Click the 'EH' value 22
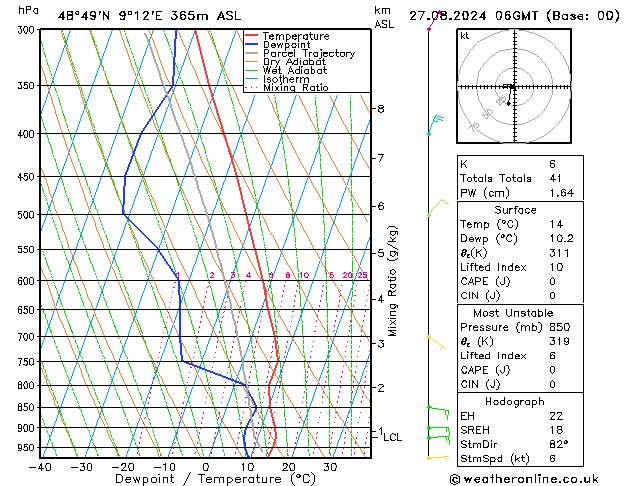 pyautogui.click(x=556, y=416)
